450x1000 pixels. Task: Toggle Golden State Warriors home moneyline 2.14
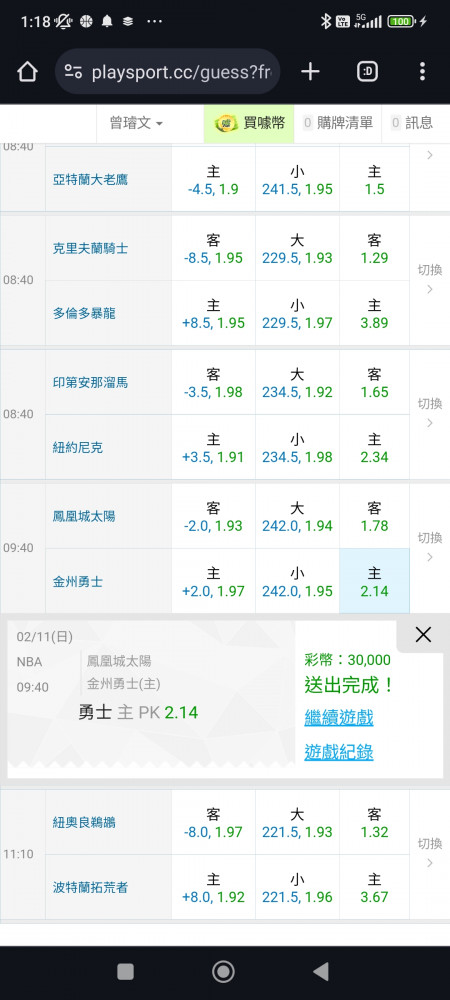[374, 581]
